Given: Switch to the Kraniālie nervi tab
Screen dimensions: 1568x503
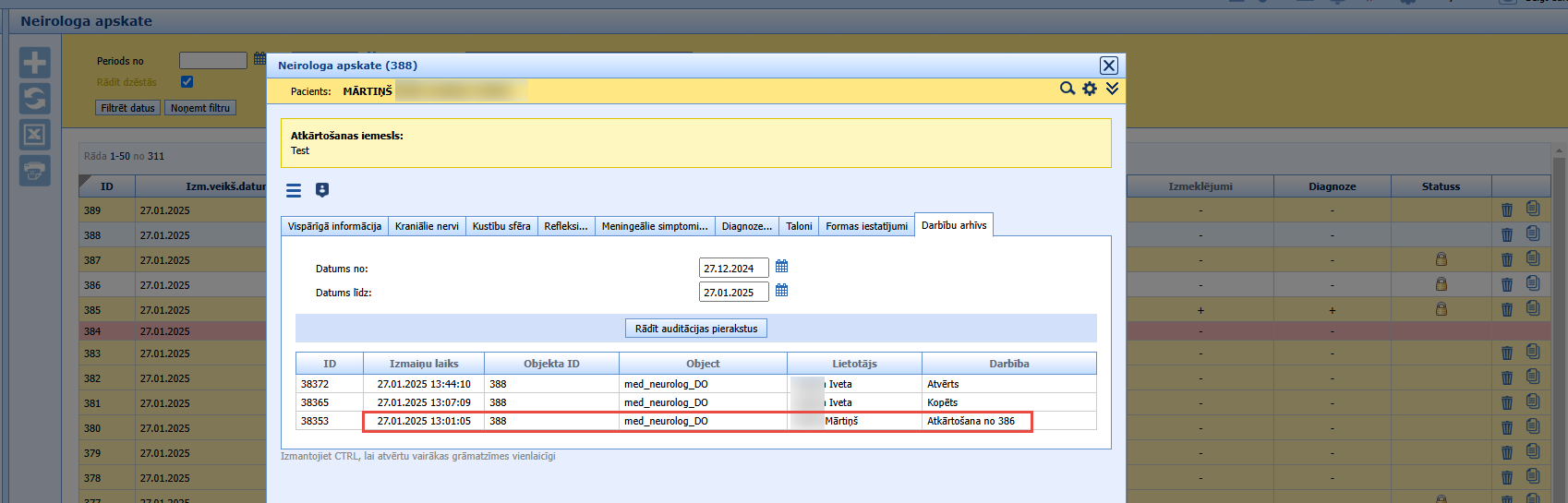Looking at the screenshot, I should tap(427, 226).
